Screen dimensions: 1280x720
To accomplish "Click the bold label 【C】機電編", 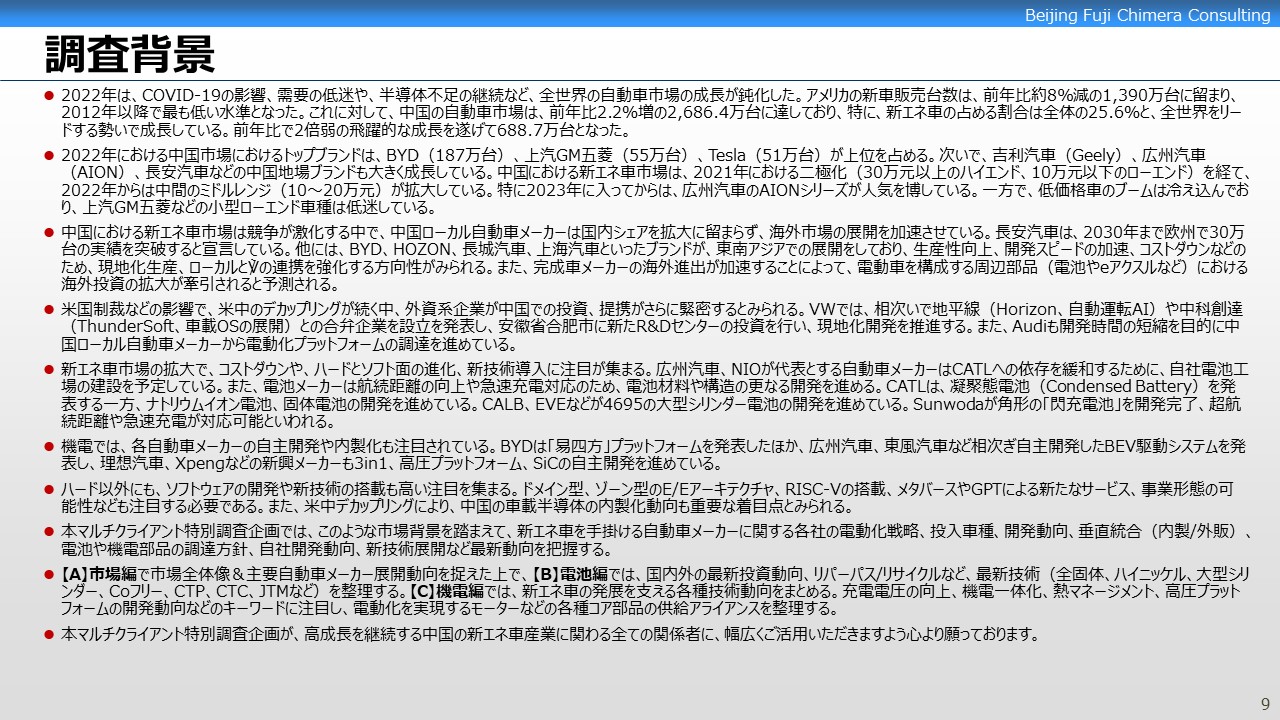I will coord(445,592).
